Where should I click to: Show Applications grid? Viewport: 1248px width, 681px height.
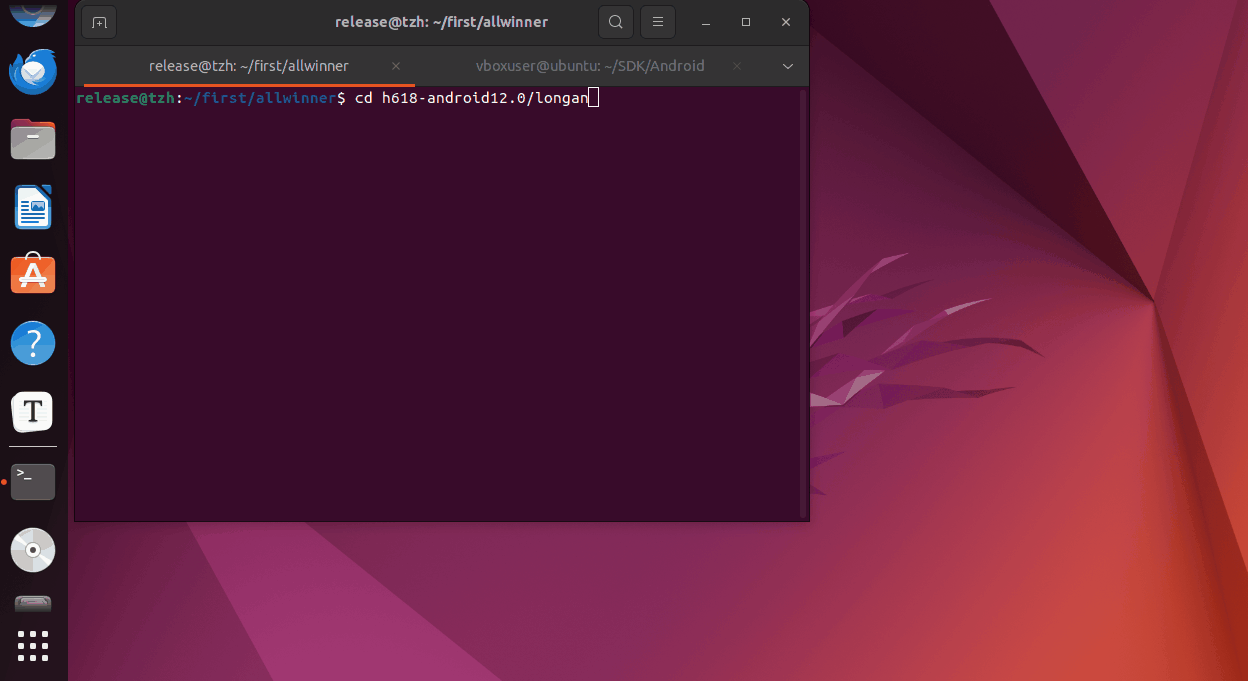33,645
